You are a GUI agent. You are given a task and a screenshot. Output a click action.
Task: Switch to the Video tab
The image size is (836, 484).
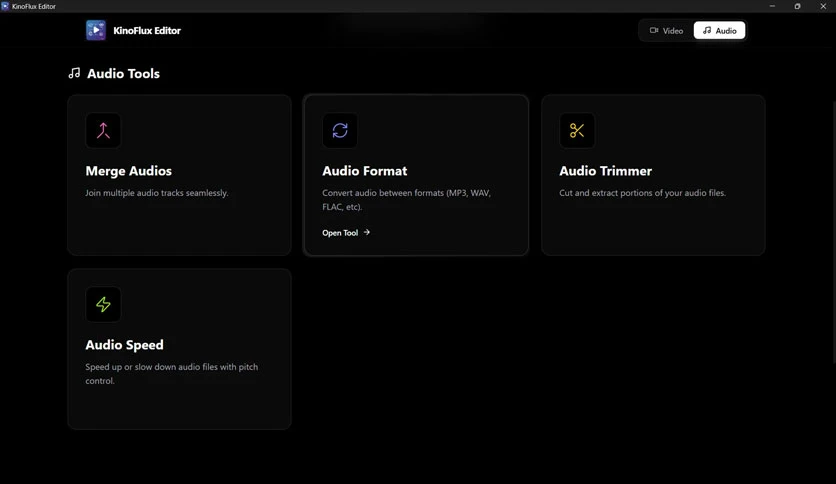tap(666, 30)
